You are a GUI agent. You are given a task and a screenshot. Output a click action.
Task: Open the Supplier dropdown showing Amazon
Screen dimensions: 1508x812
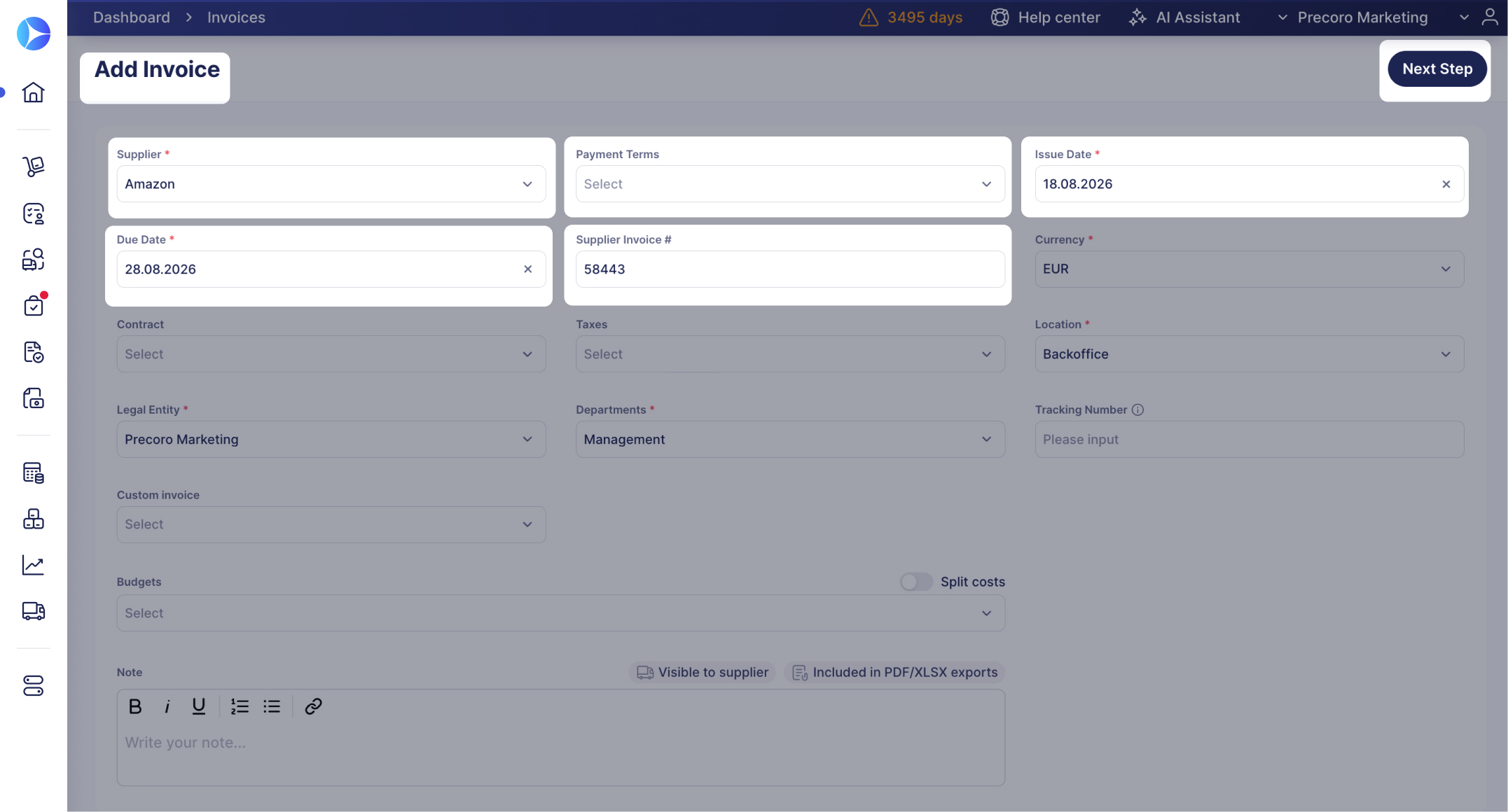(331, 184)
